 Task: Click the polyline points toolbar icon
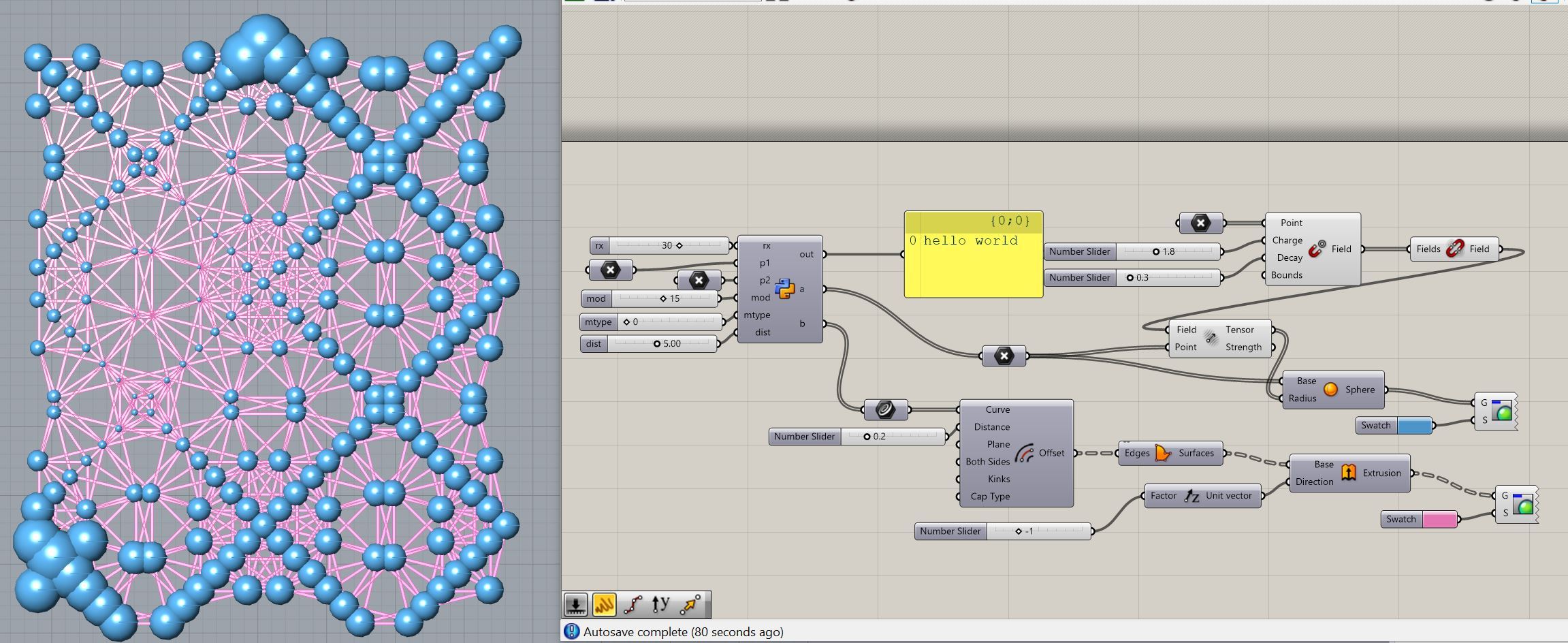(633, 604)
